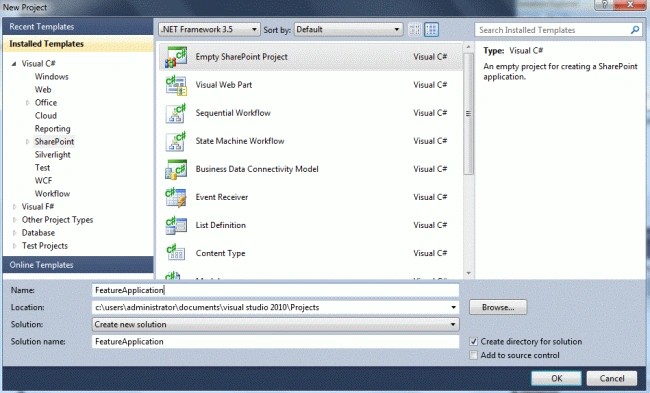Screen dimensions: 650x393
Task: Click the OK button
Action: (557, 378)
